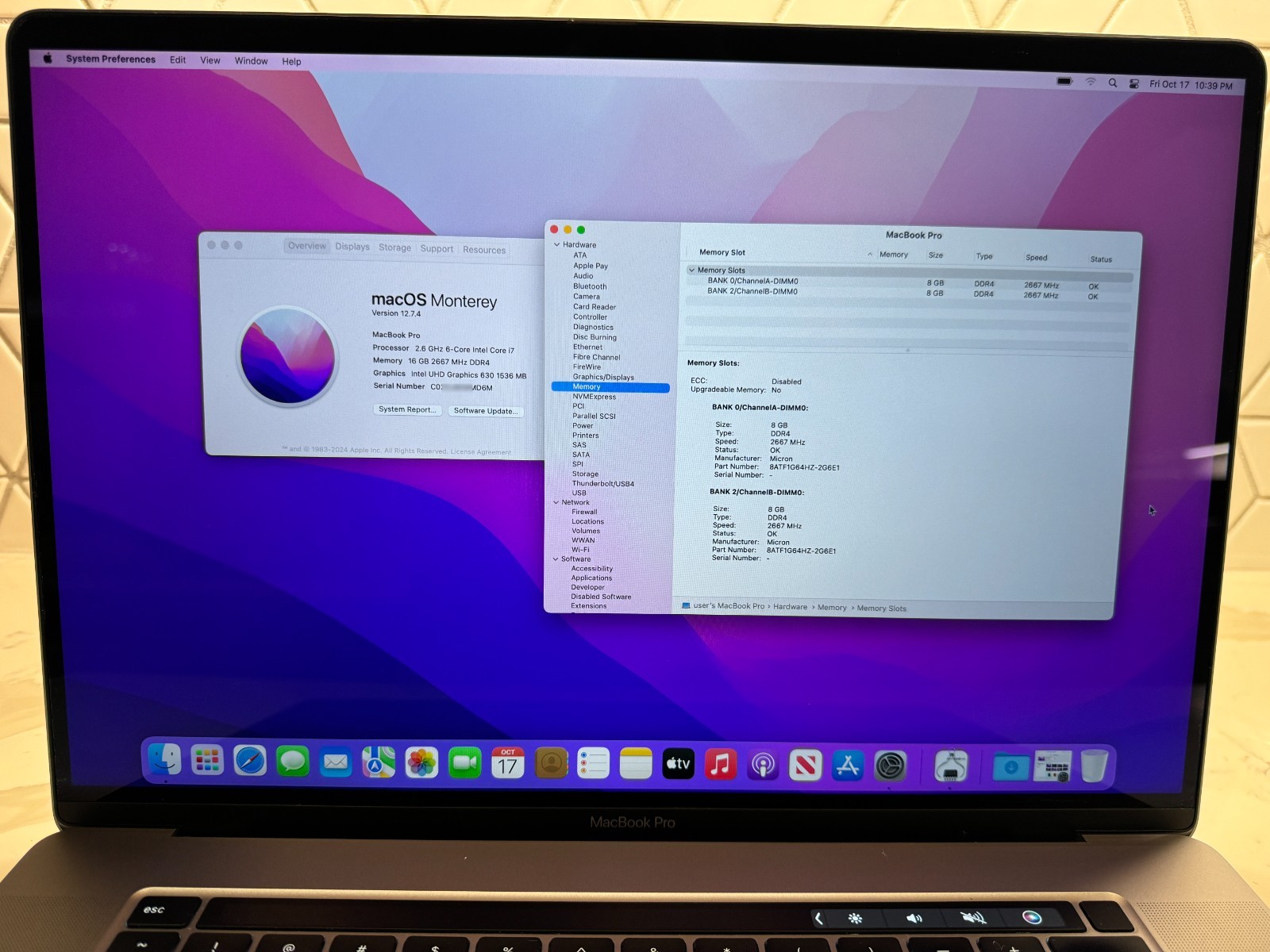Screen dimensions: 1270x952
Task: Click the Status column header
Action: coord(1101,259)
